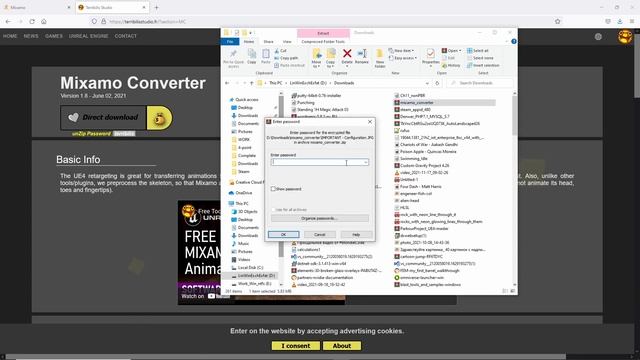Click Cut in the Explorer ribbon
Screen dimensions: 640x360
[280, 51]
